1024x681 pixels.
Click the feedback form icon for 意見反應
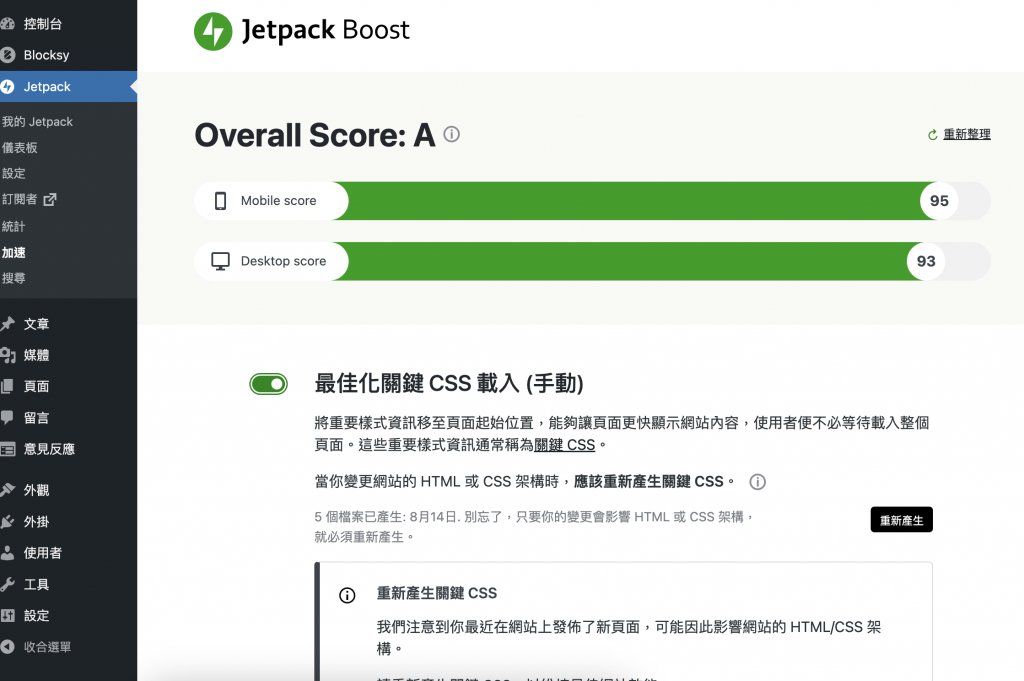click(x=8, y=449)
